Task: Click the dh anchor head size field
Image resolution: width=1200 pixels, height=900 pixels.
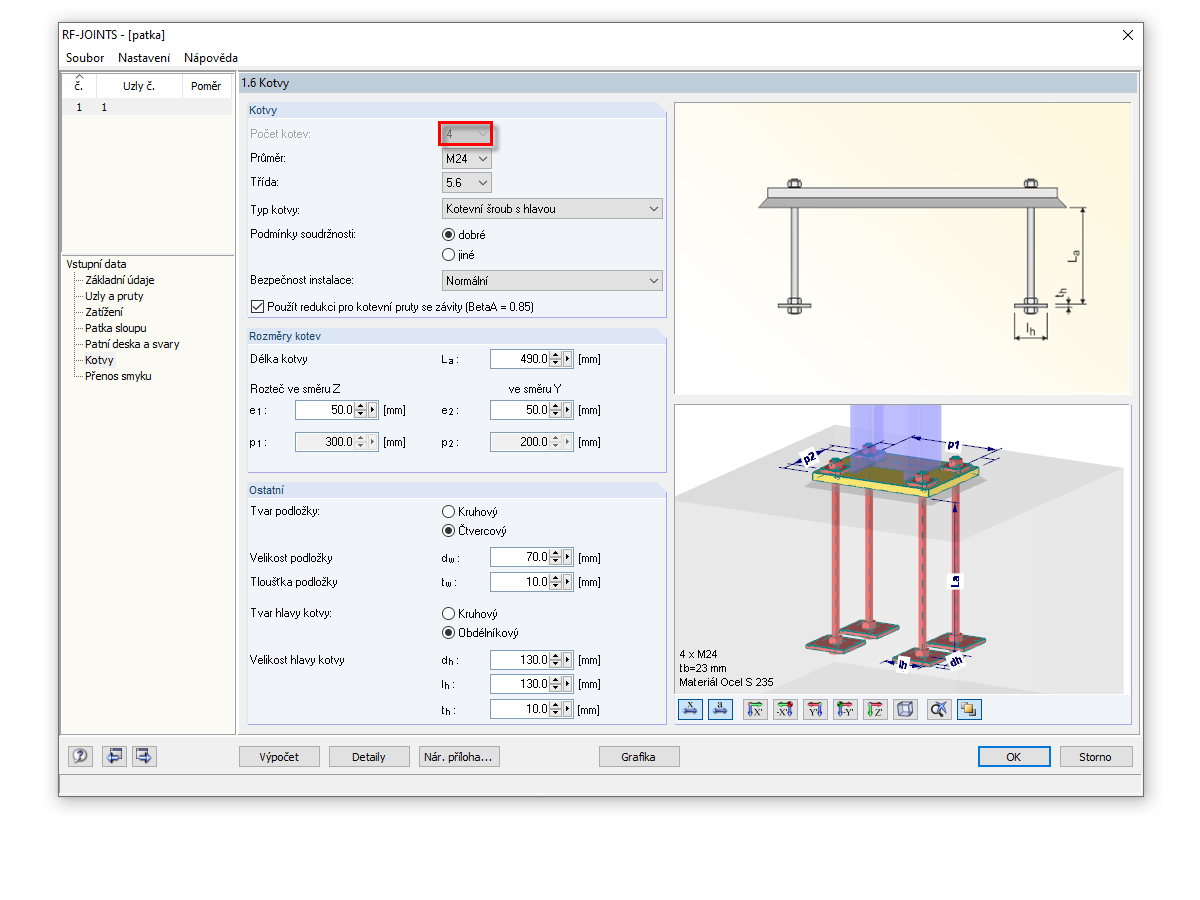Action: pos(521,660)
